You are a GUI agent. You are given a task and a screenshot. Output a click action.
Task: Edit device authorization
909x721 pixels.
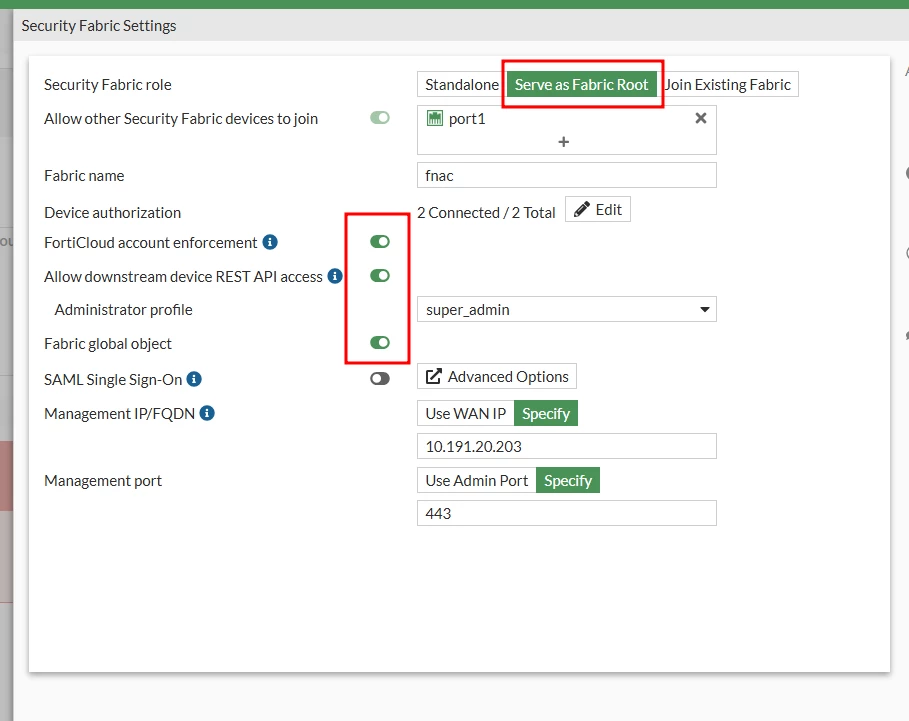pos(598,210)
